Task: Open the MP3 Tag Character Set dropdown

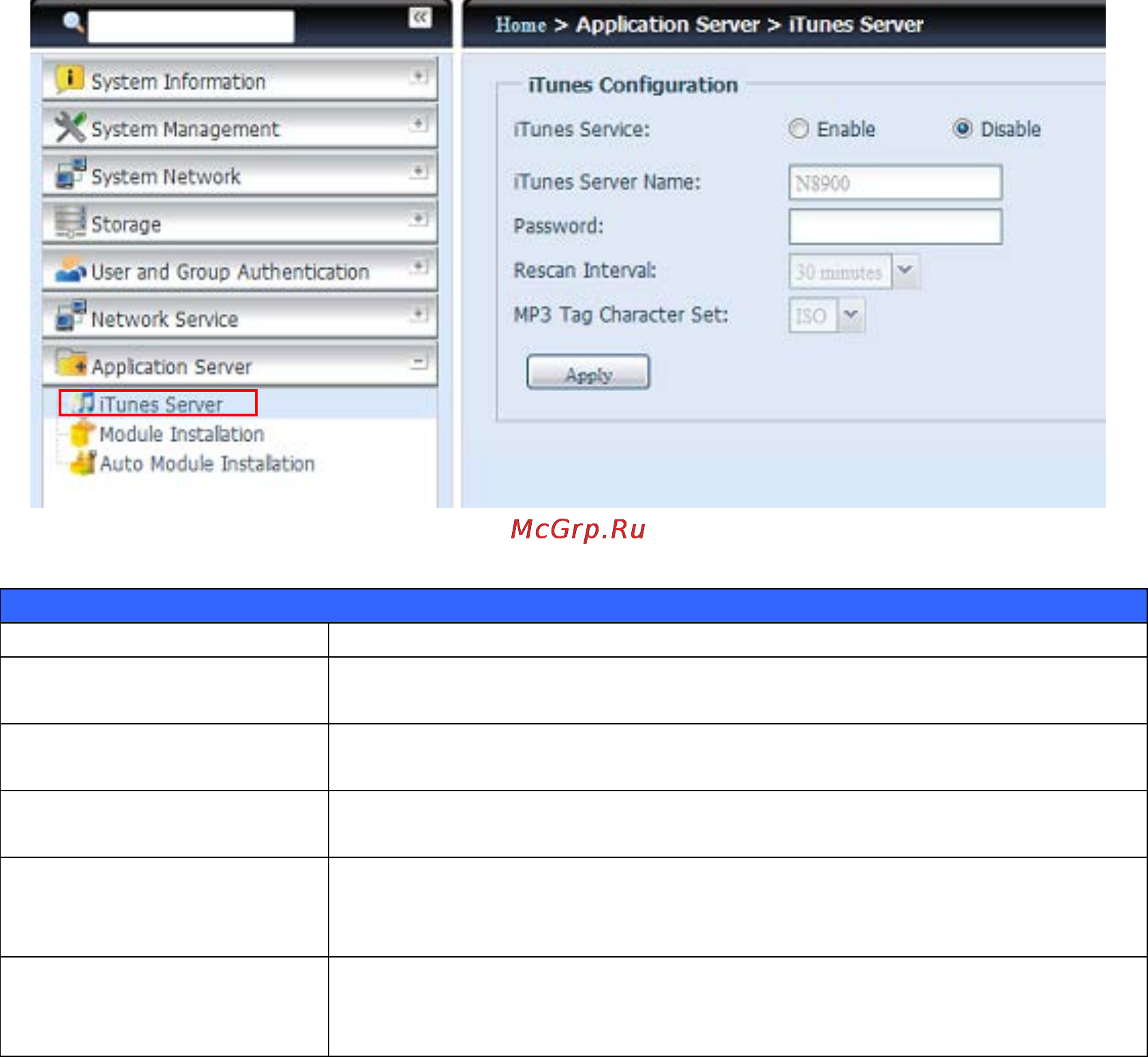Action: pyautogui.click(x=851, y=315)
